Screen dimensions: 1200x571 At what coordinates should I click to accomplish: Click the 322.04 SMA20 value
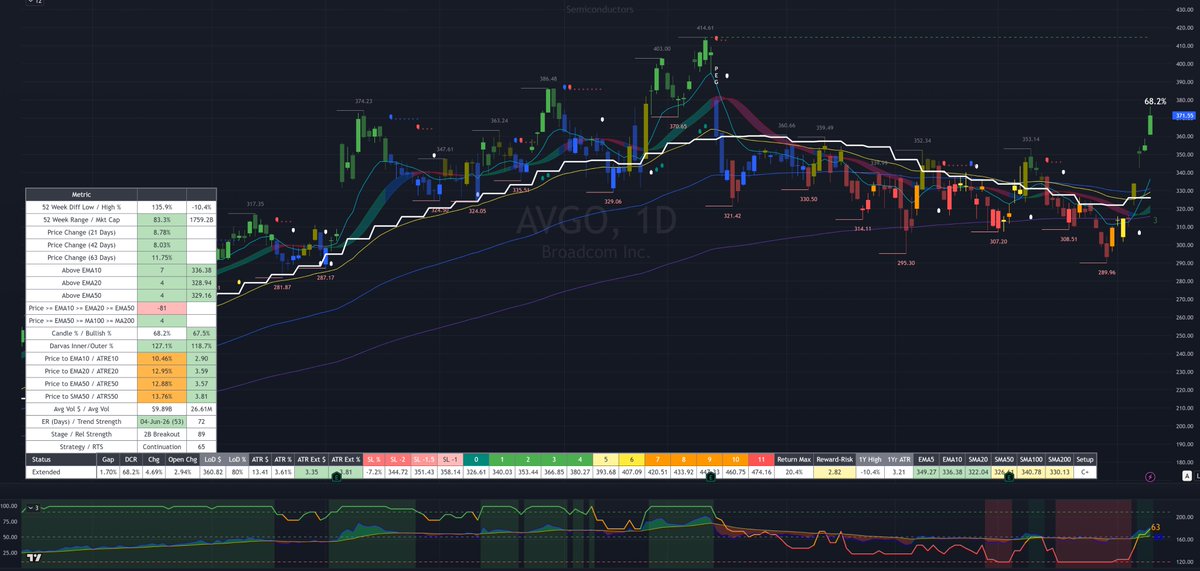977,471
